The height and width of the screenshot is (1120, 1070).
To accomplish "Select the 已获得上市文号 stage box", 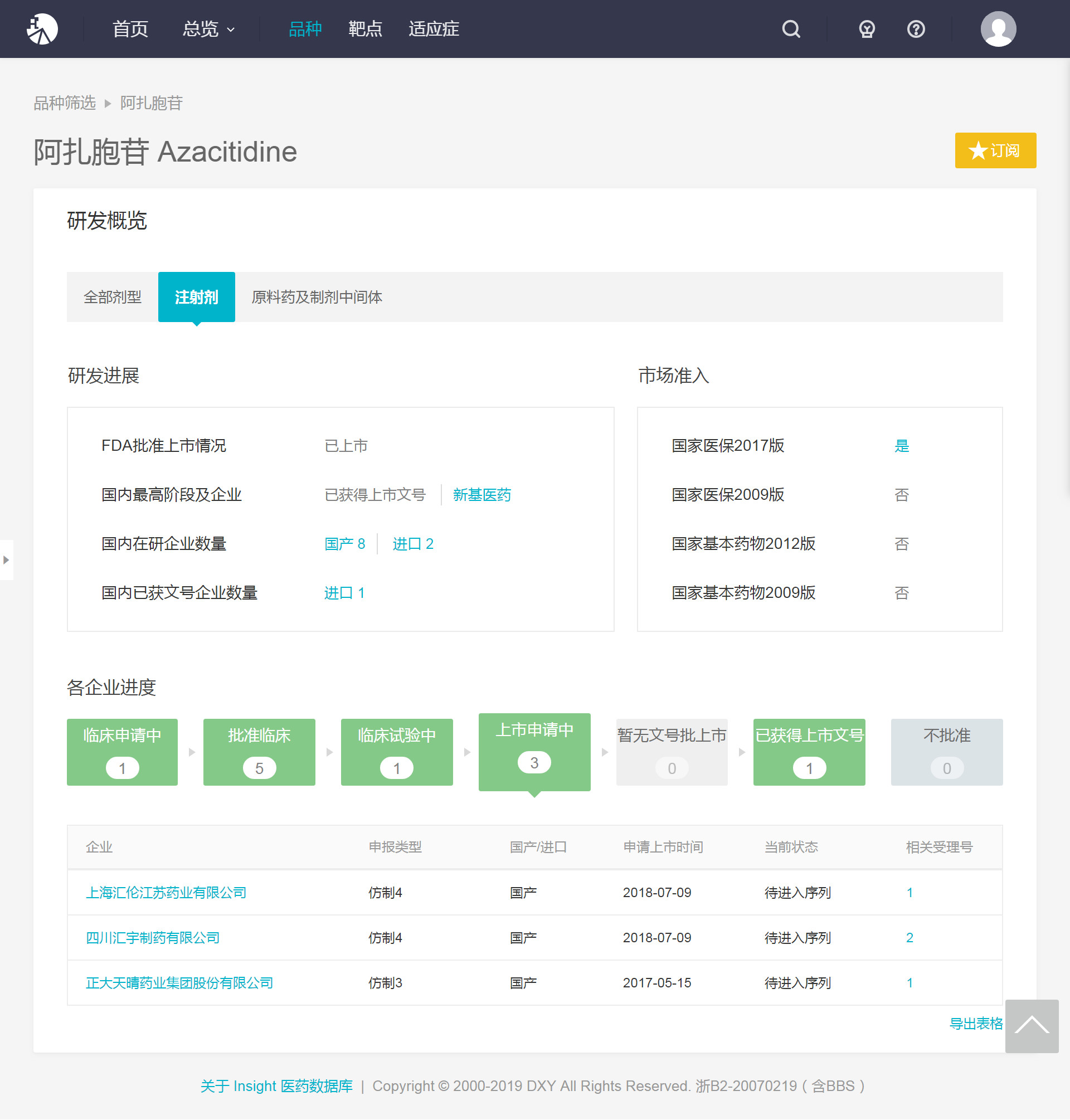I will point(809,752).
